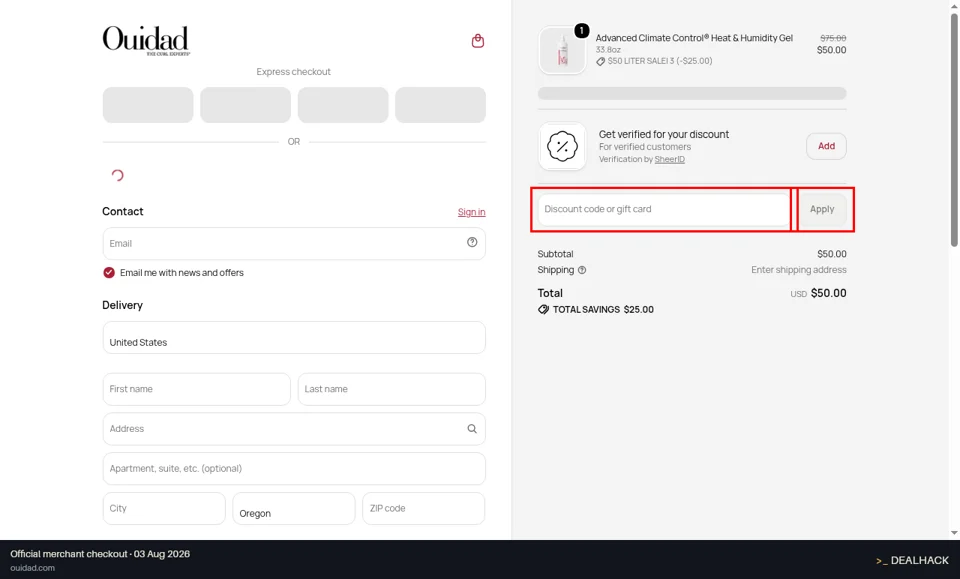The width and height of the screenshot is (960, 579).
Task: Focus the City input field
Action: pyautogui.click(x=164, y=509)
